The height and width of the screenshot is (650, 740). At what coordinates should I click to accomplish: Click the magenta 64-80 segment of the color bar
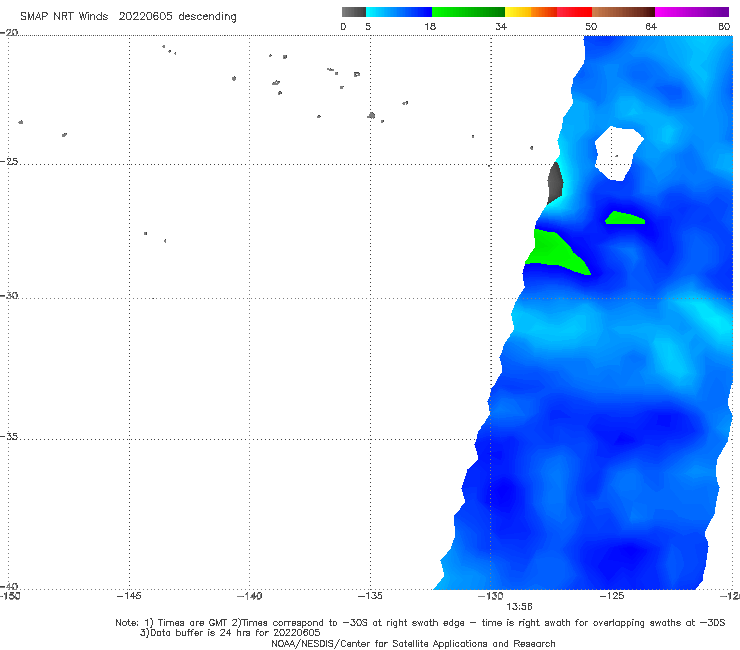tap(692, 12)
